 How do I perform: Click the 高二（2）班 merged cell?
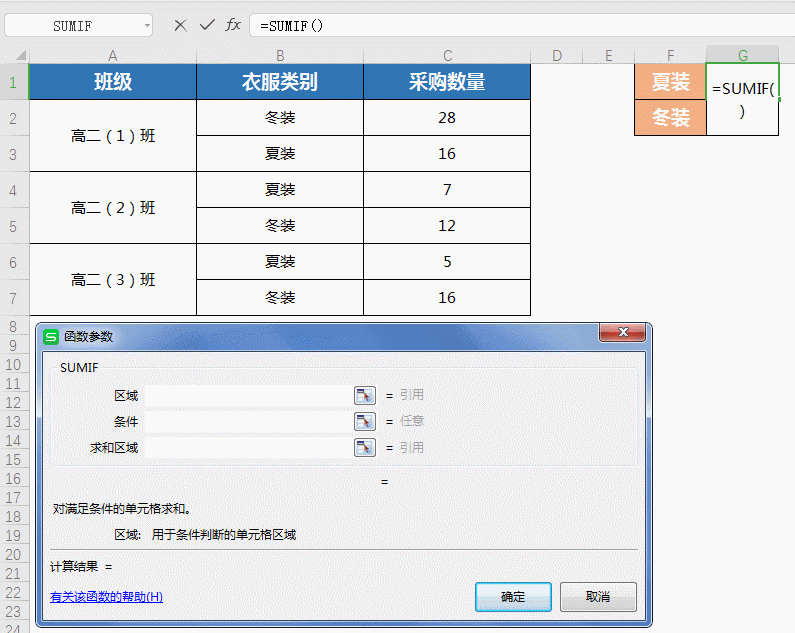click(x=113, y=208)
